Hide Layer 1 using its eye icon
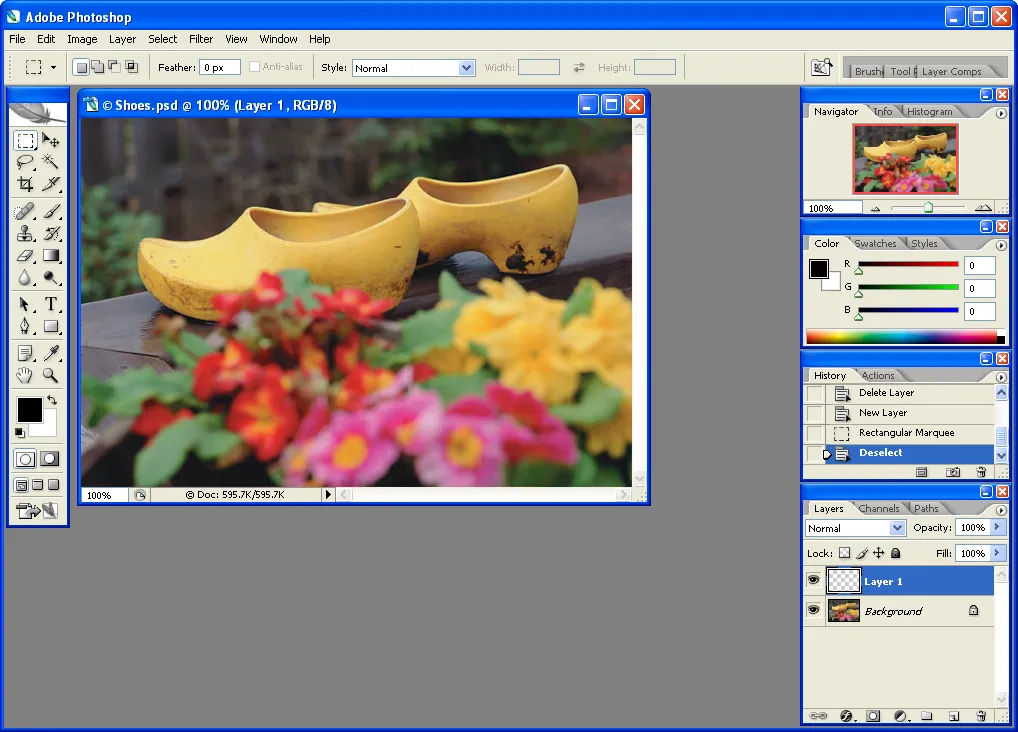The image size is (1018, 732). coord(813,581)
